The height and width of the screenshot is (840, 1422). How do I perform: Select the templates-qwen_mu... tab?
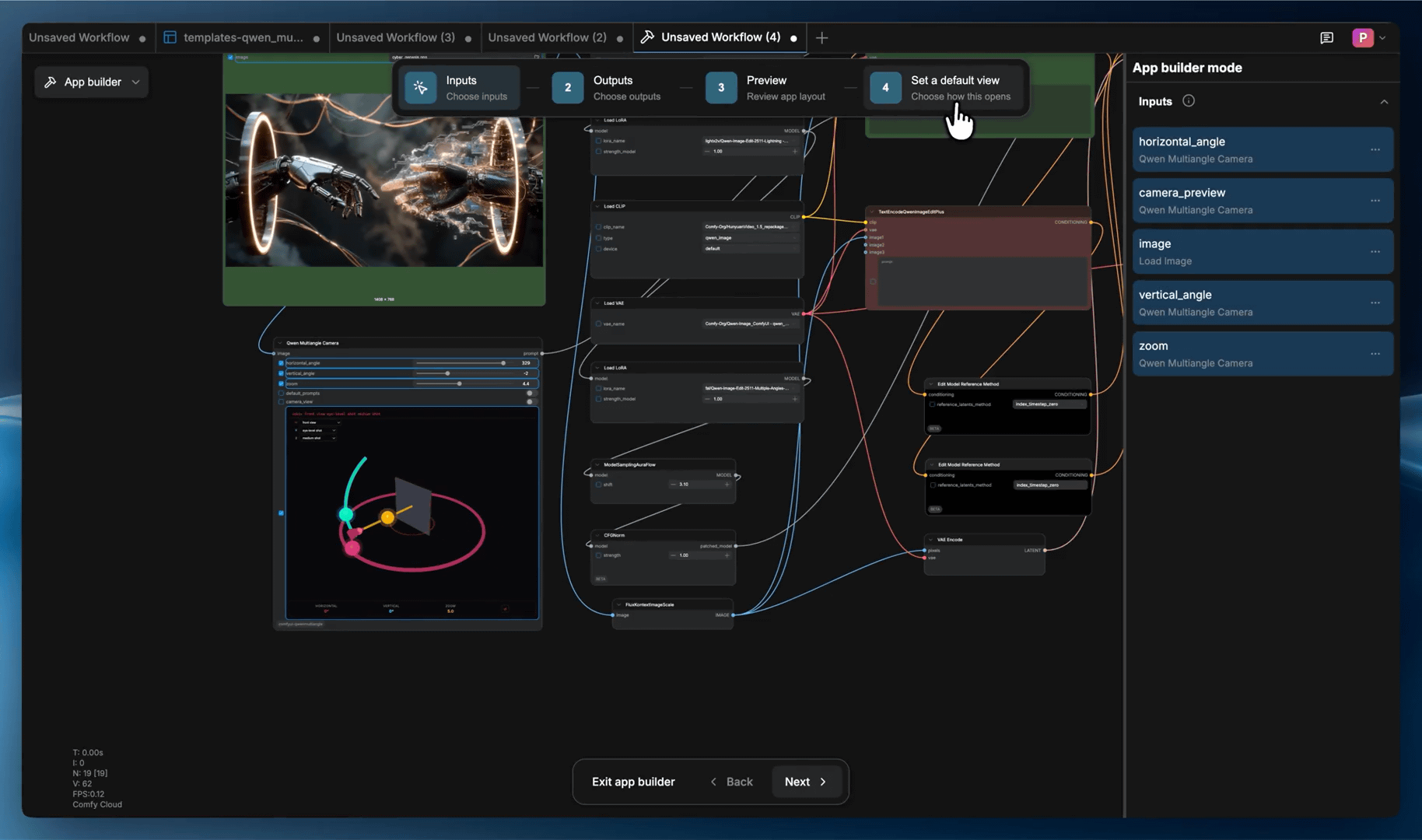tap(241, 37)
